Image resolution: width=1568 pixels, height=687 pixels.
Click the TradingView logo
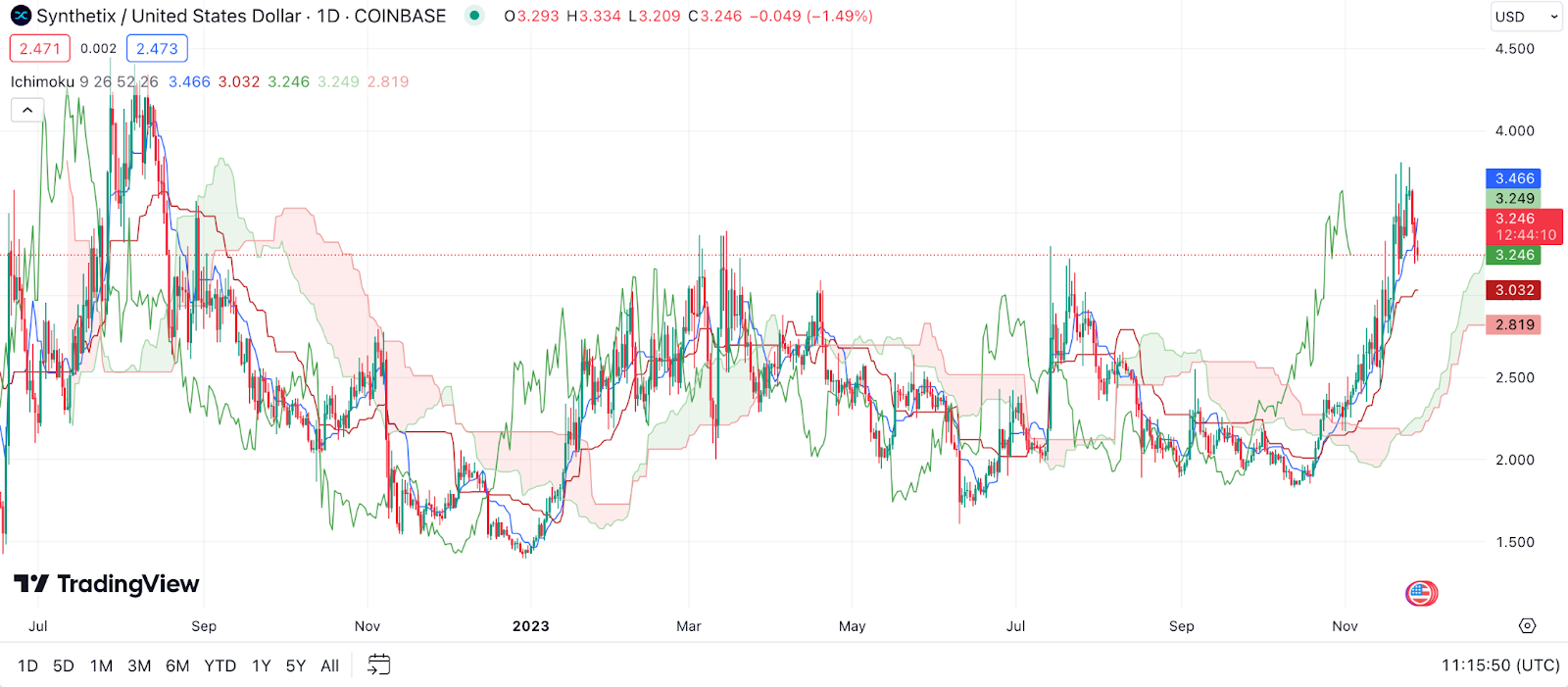click(106, 584)
